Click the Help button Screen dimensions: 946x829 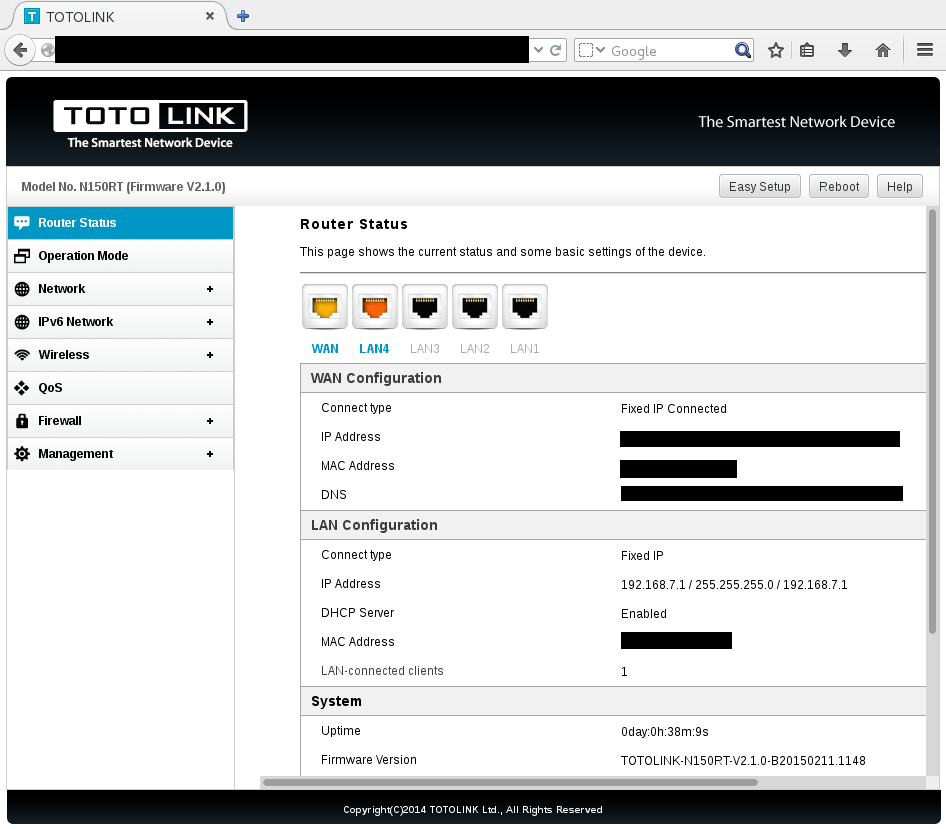900,186
